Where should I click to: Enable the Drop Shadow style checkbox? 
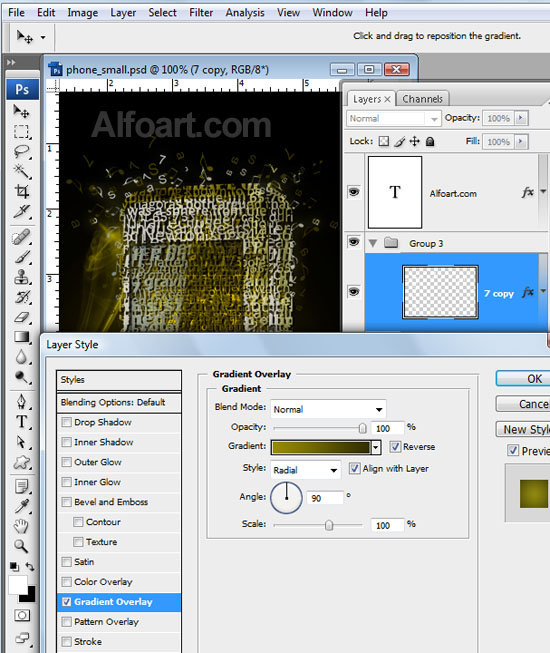click(x=66, y=422)
